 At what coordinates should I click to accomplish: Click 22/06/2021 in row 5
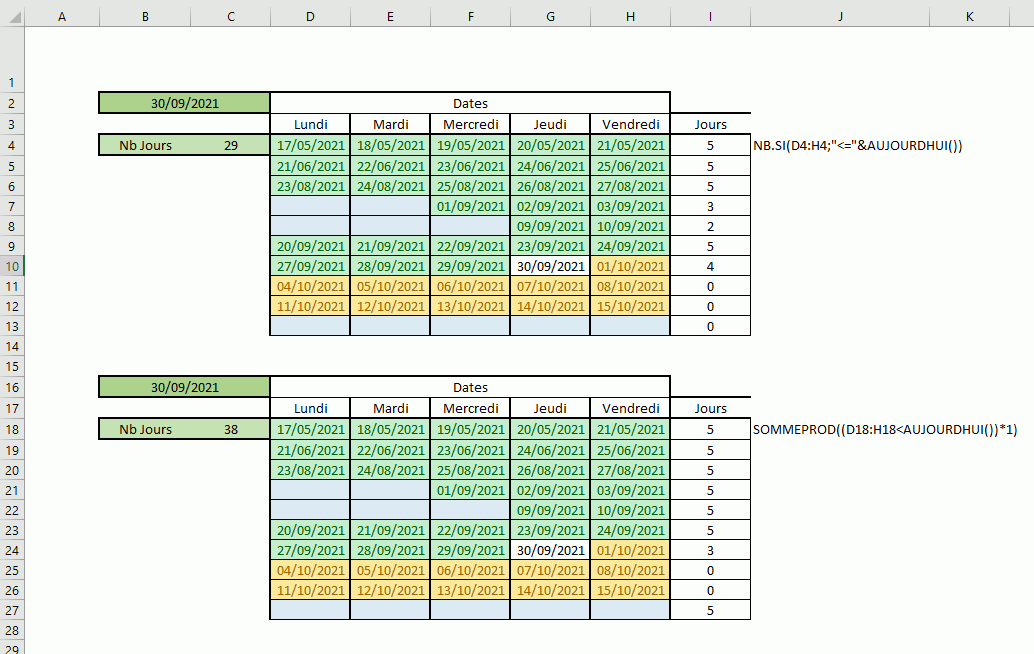[x=390, y=166]
